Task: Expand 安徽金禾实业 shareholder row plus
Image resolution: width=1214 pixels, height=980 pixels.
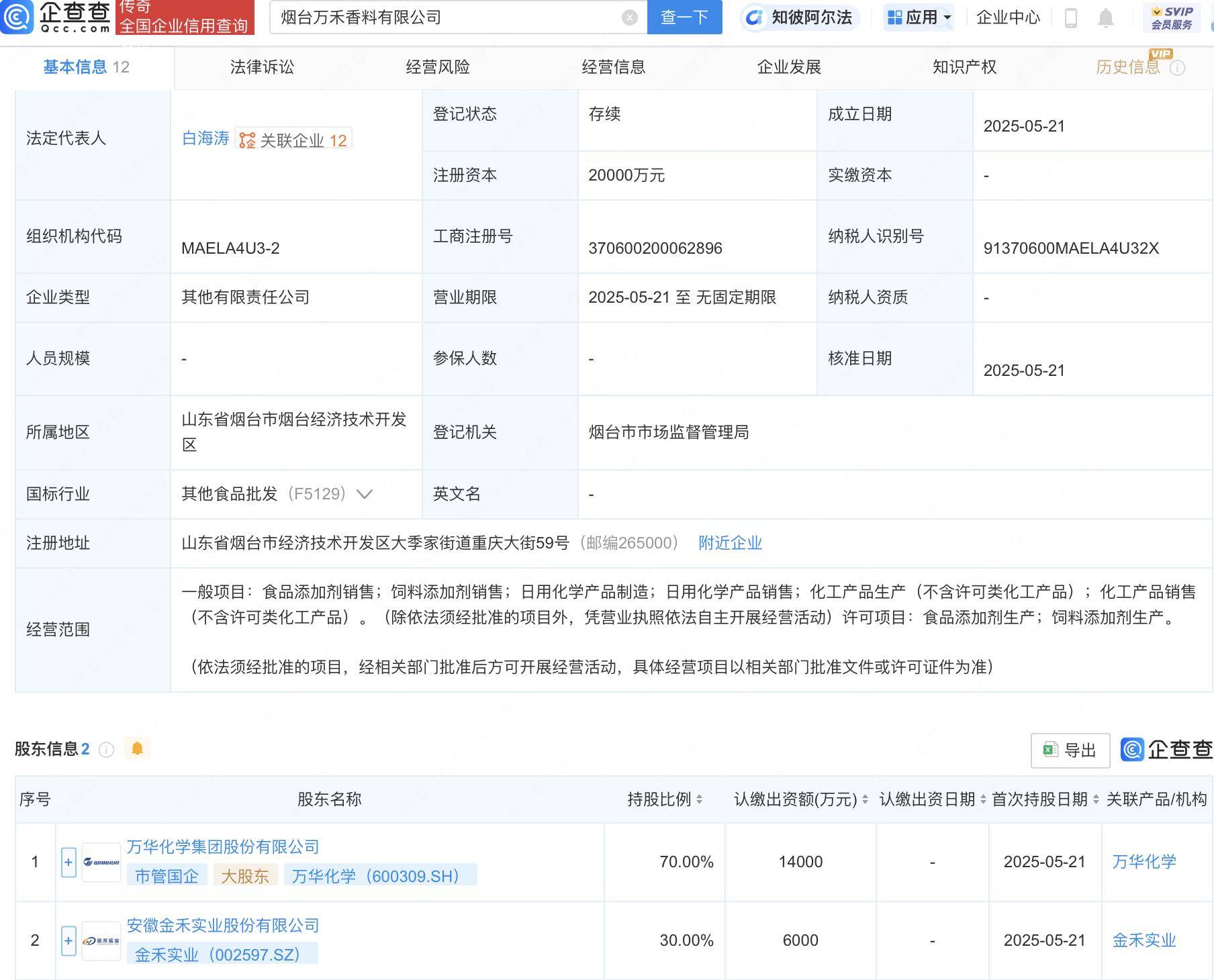Action: 68,940
